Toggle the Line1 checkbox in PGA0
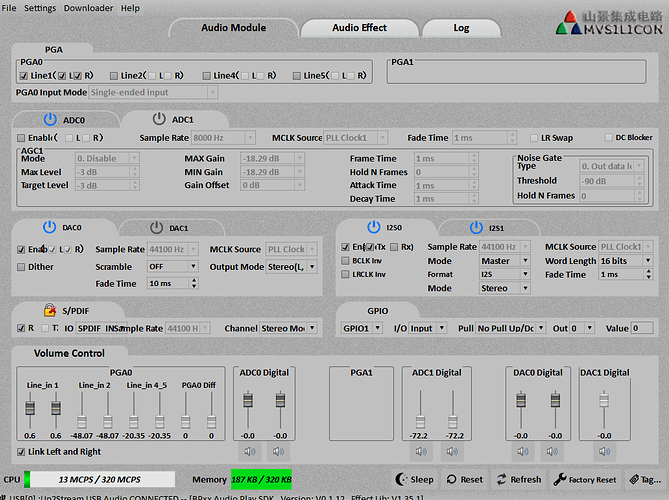 pyautogui.click(x=24, y=76)
